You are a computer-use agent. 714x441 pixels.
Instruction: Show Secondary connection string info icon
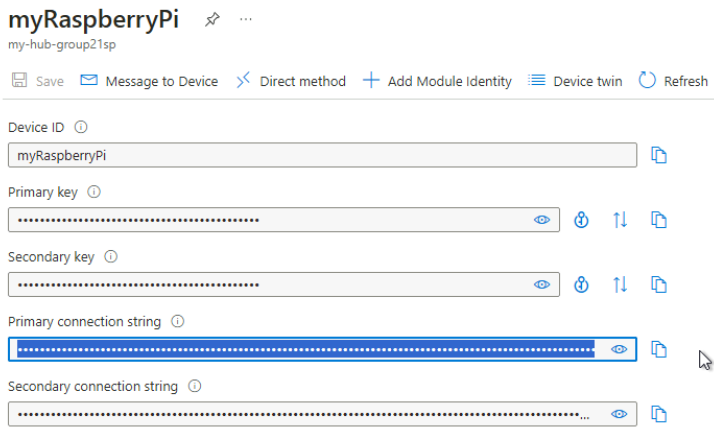pyautogui.click(x=194, y=386)
